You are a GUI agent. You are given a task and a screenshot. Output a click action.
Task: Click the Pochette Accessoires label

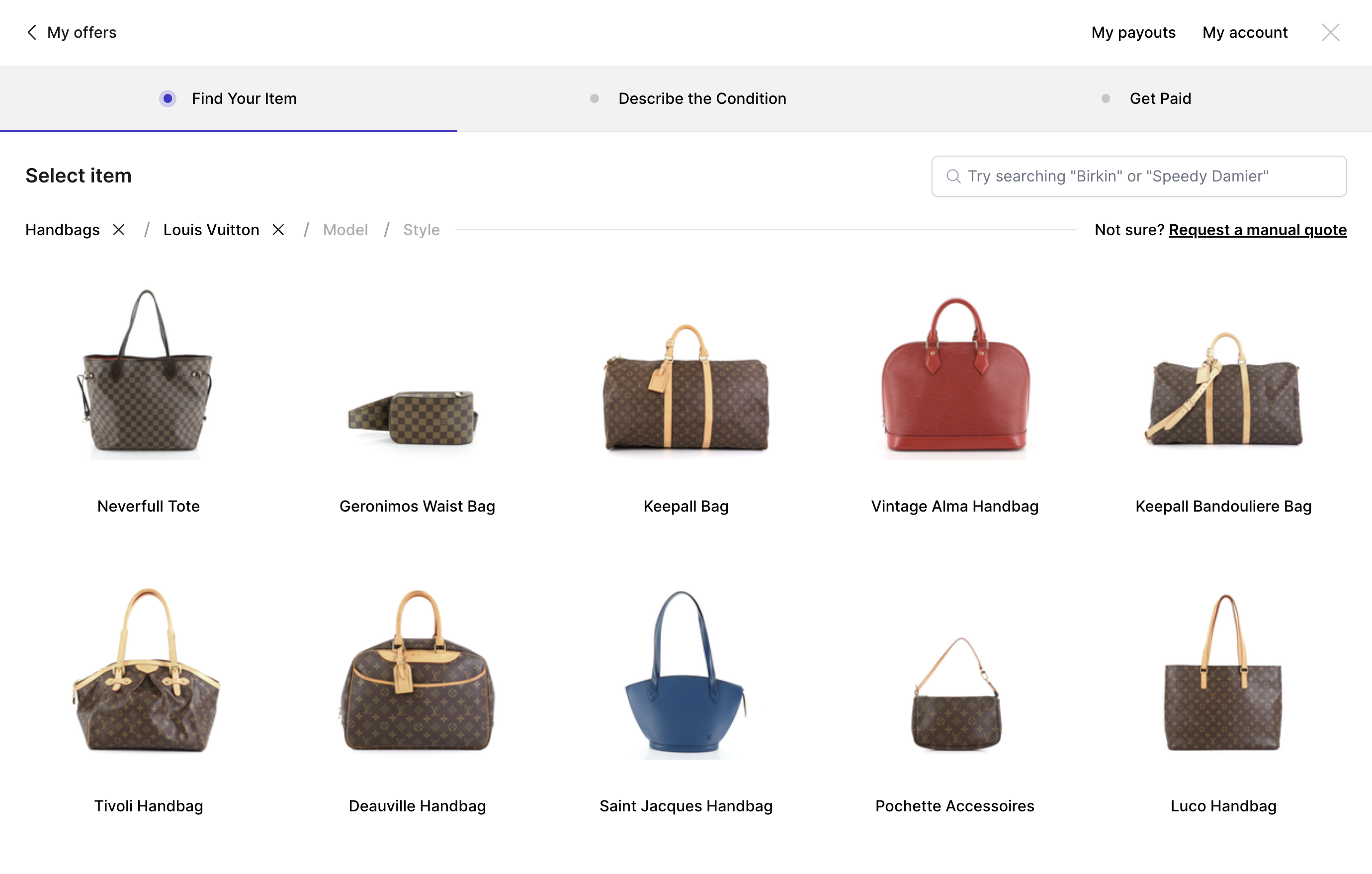(x=955, y=805)
